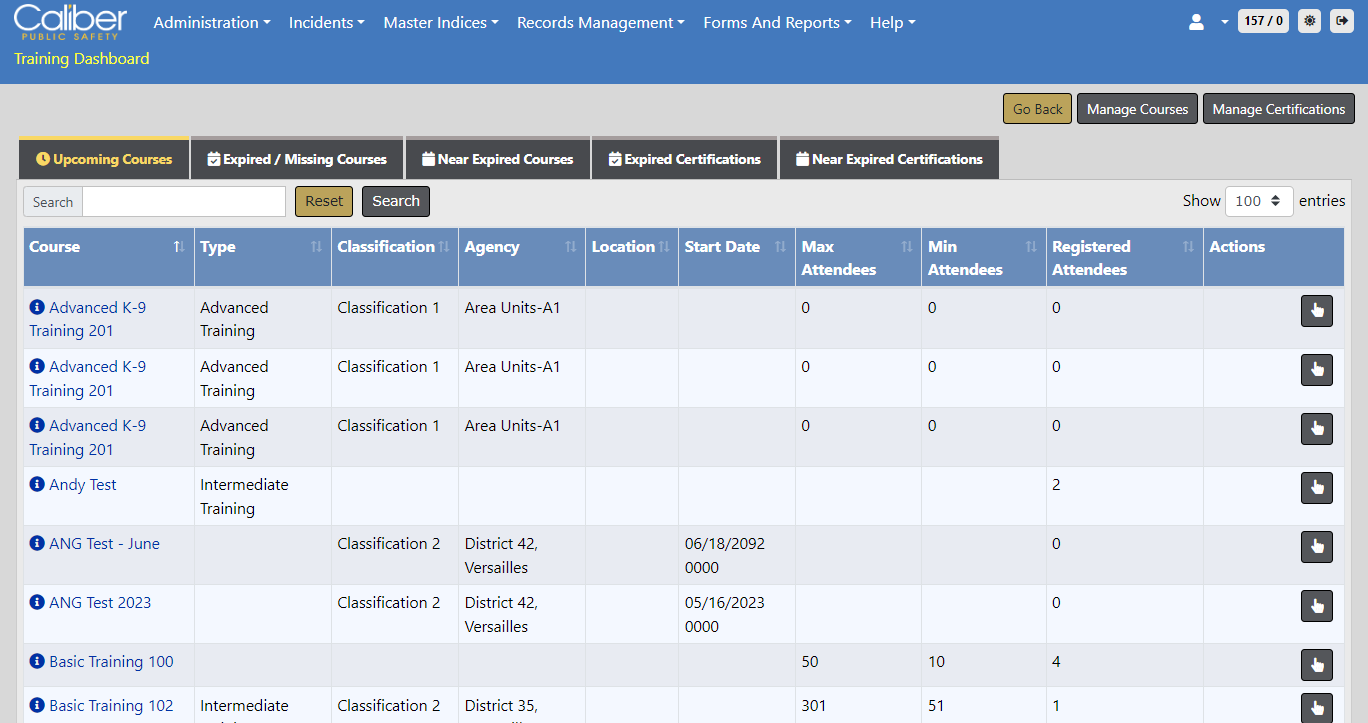Click the sign-out arrow icon

(1341, 21)
